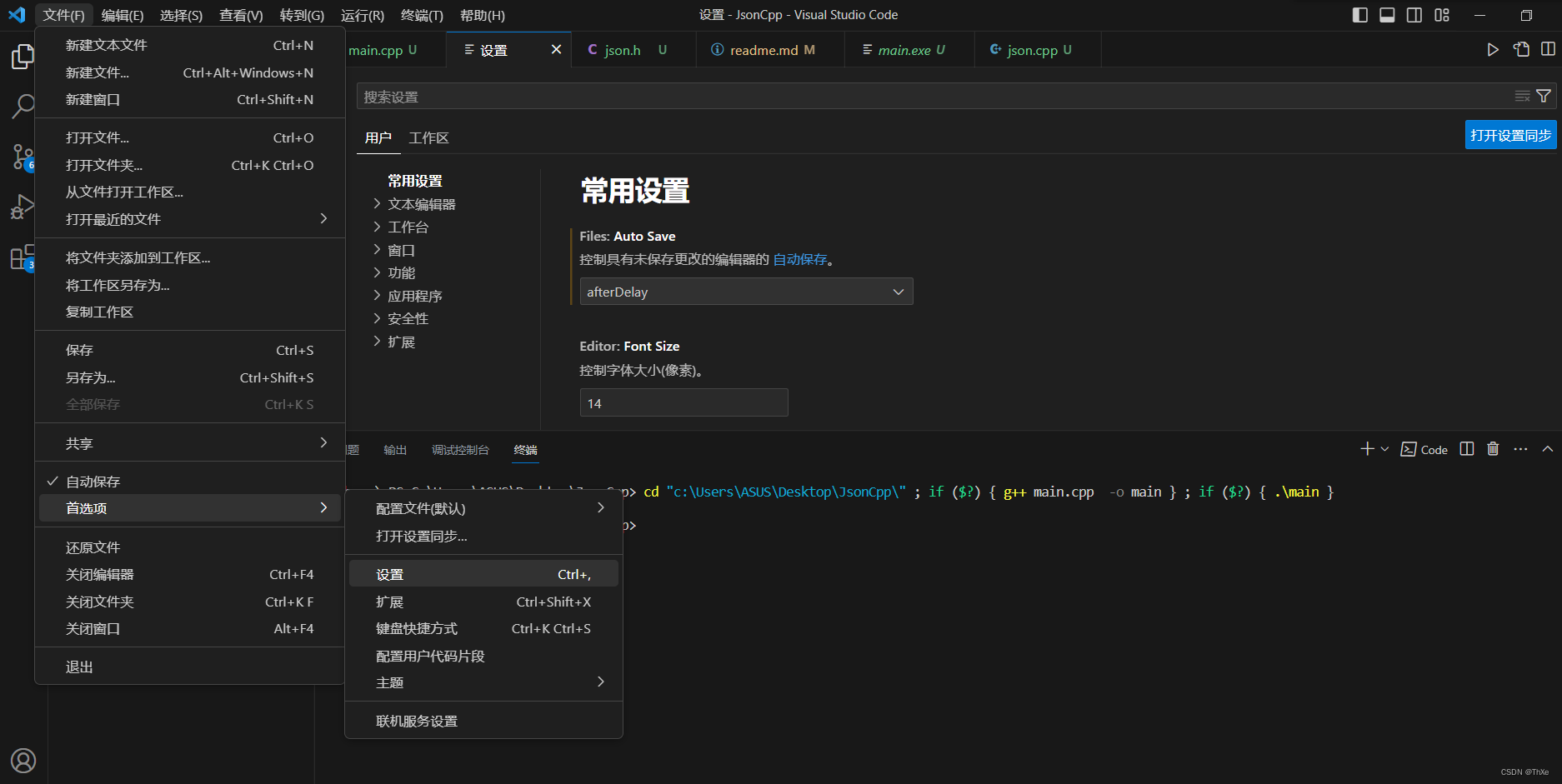1562x784 pixels.
Task: Toggle primary side bar layout icon
Action: 1359,15
